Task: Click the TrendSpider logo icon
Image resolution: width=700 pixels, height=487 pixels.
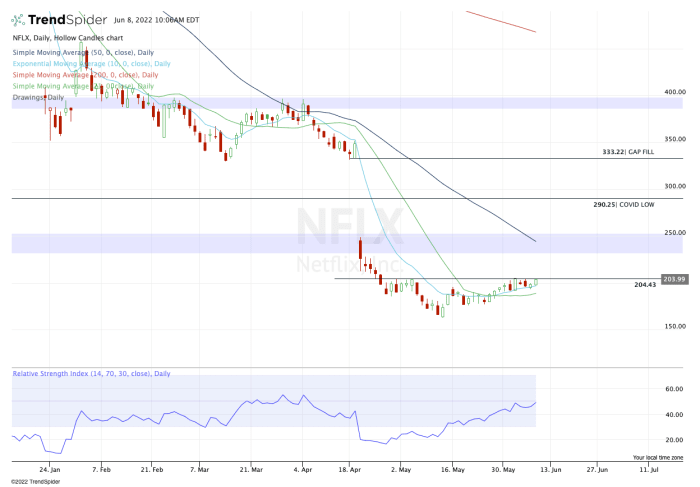Action: coord(18,19)
